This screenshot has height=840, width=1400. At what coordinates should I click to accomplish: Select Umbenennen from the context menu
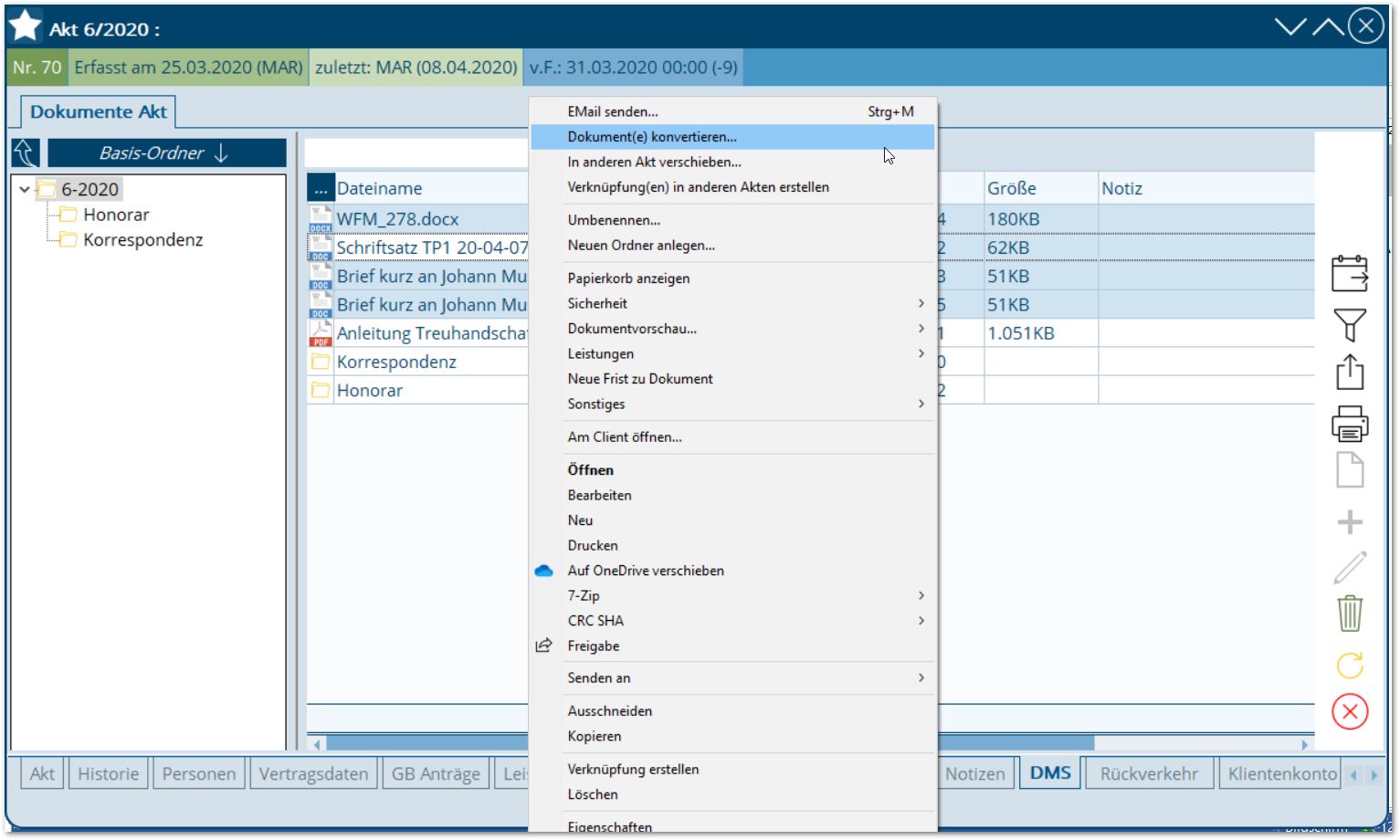(732, 220)
